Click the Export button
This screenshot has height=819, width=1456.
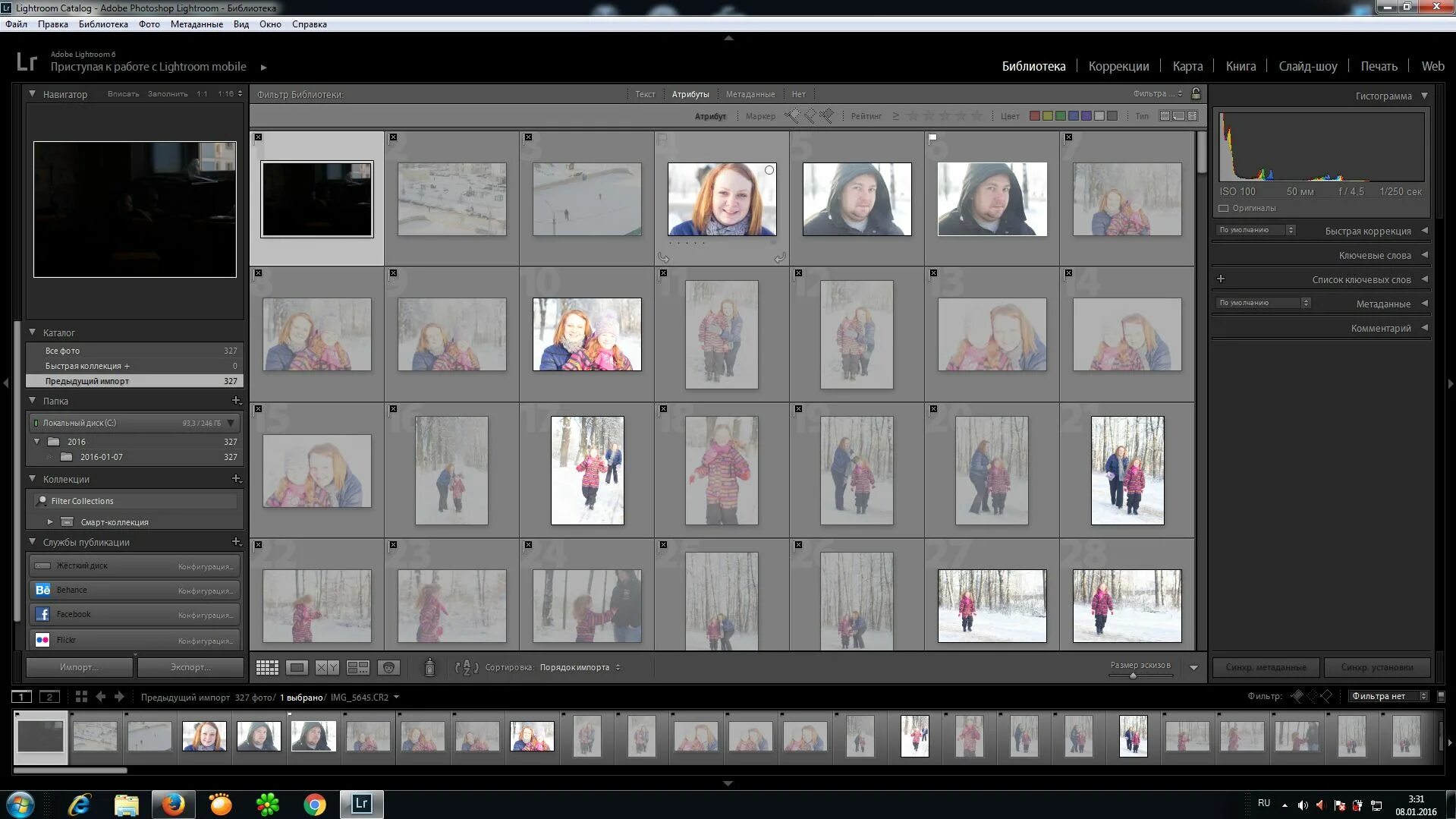tap(190, 667)
